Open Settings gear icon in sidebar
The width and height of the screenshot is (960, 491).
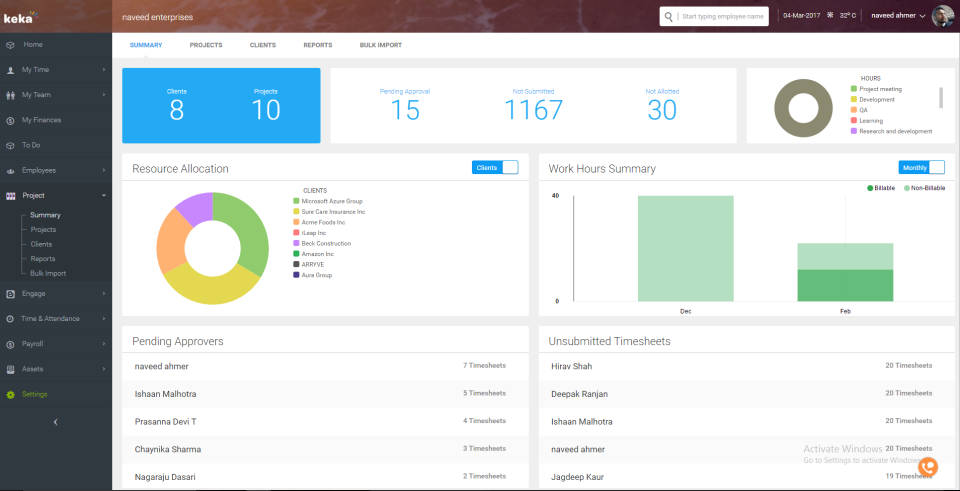click(x=10, y=394)
